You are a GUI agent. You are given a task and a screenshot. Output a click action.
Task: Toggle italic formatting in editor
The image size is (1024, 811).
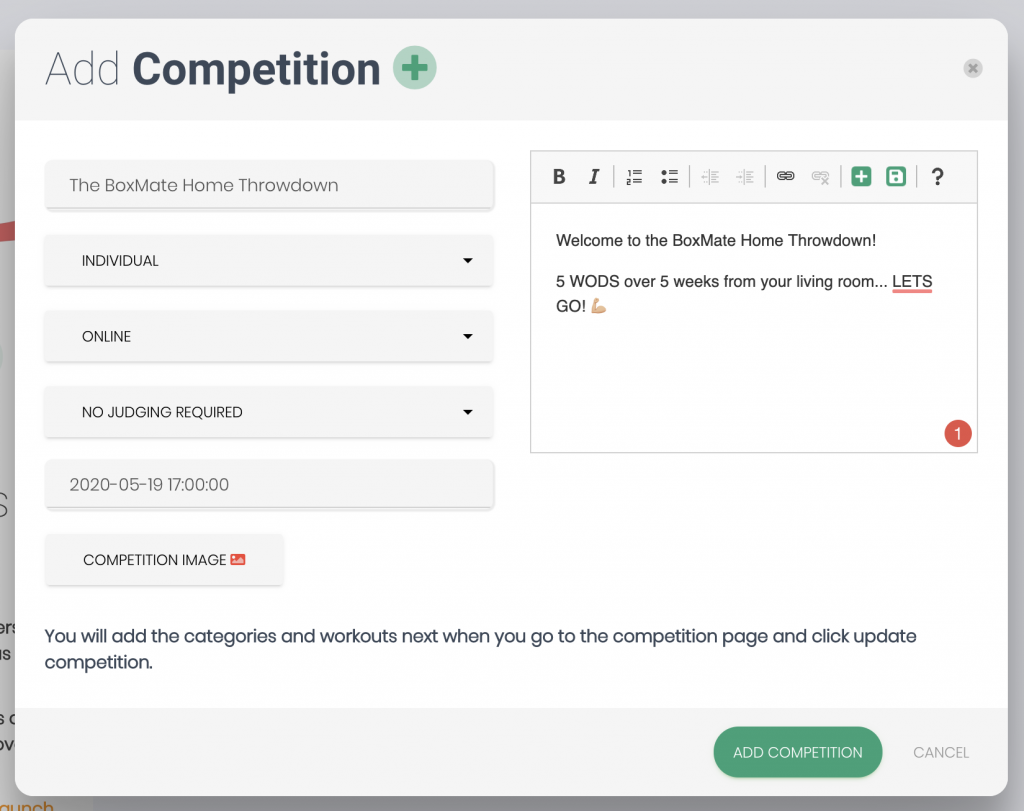click(594, 176)
